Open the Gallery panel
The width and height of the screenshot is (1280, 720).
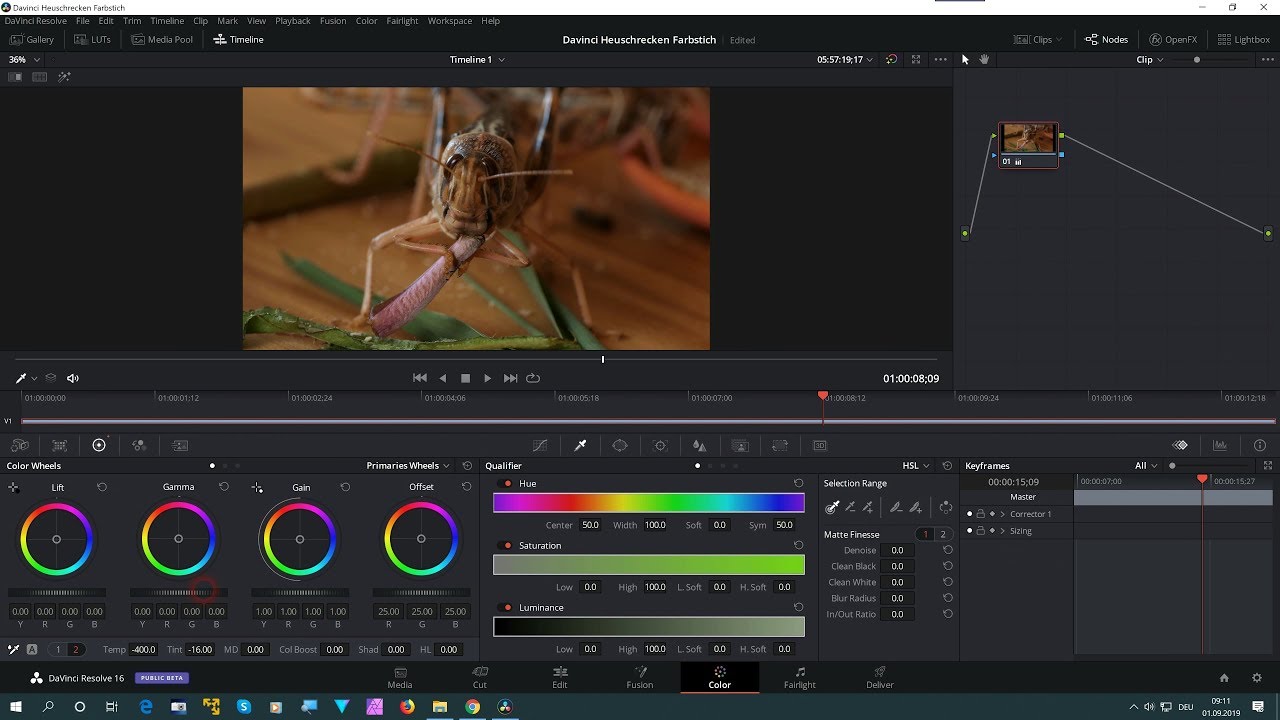32,40
